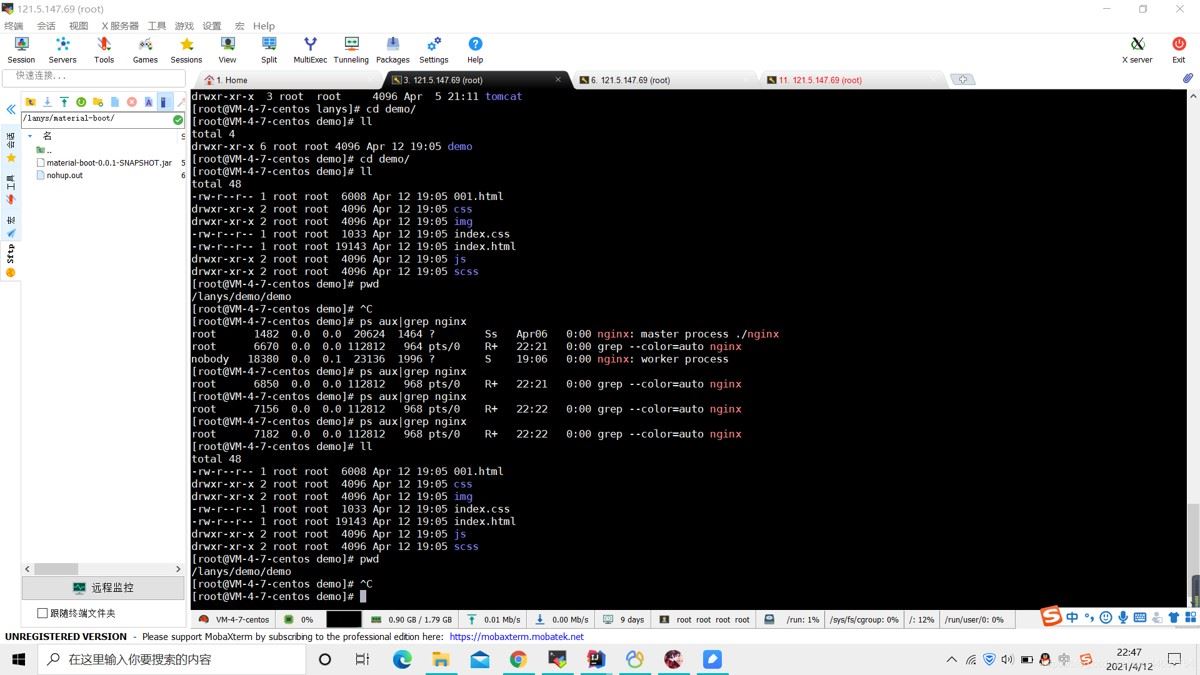Viewport: 1200px width, 675px height.
Task: Open File Explorer from the taskbar
Action: (441, 659)
